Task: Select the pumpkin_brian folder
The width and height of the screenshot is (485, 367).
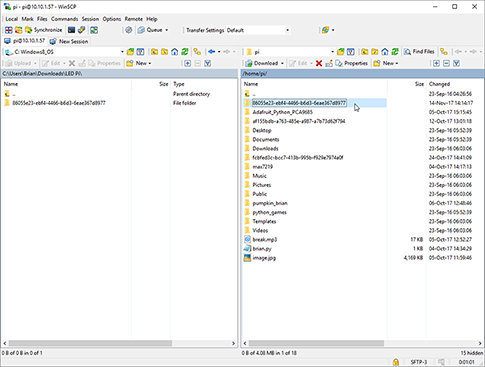Action: pos(270,203)
